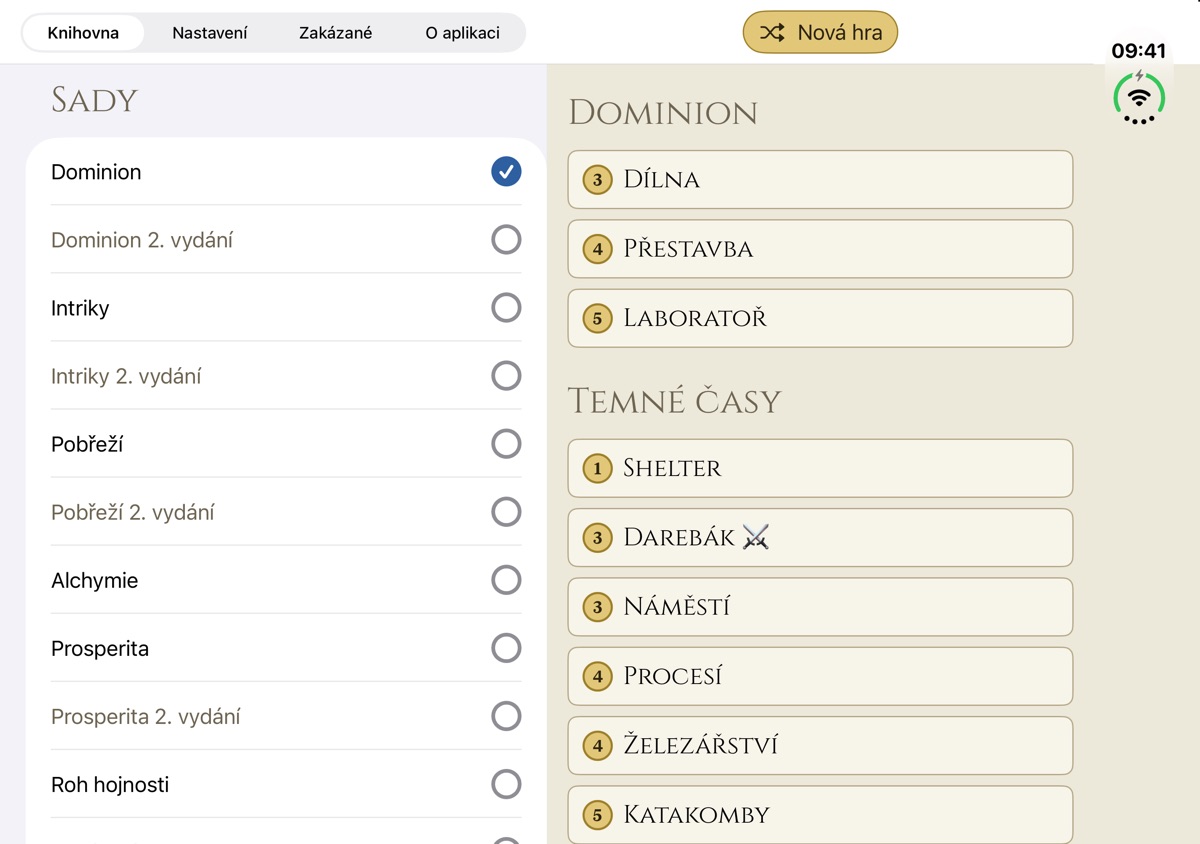Open the Darebák card
This screenshot has width=1200, height=844.
pos(820,538)
